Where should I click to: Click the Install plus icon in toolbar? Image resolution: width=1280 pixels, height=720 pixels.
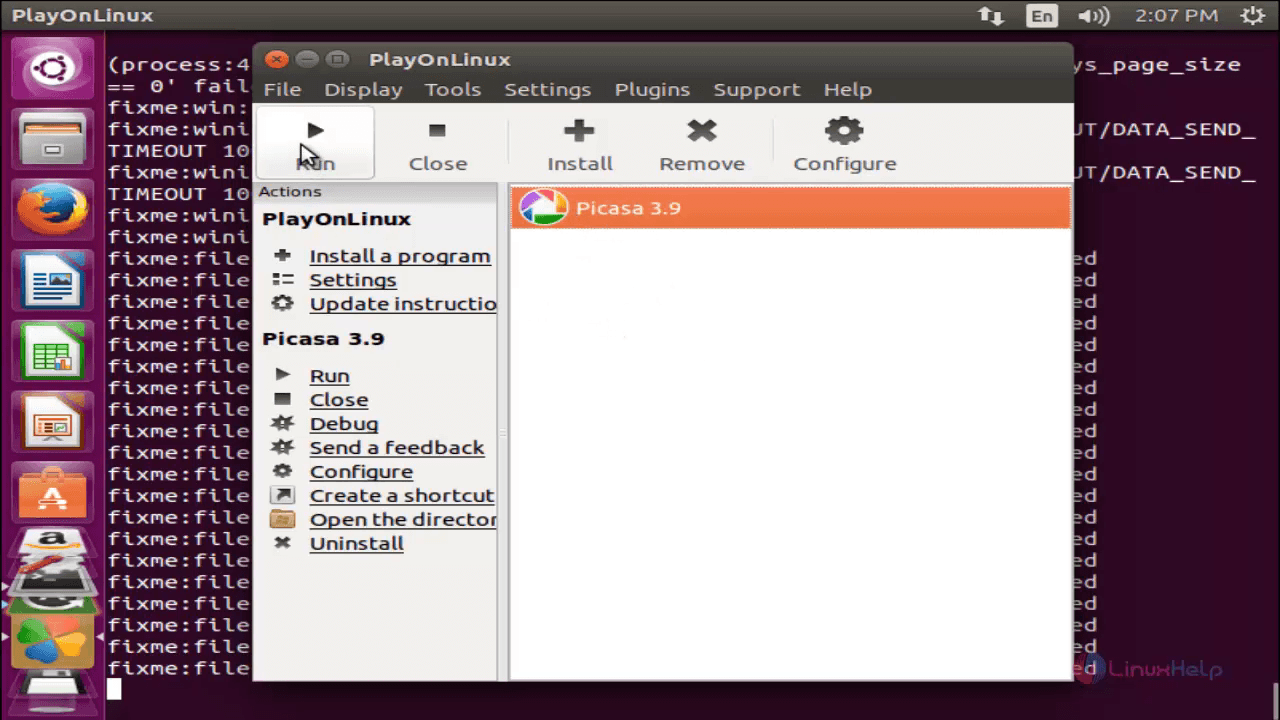579,130
